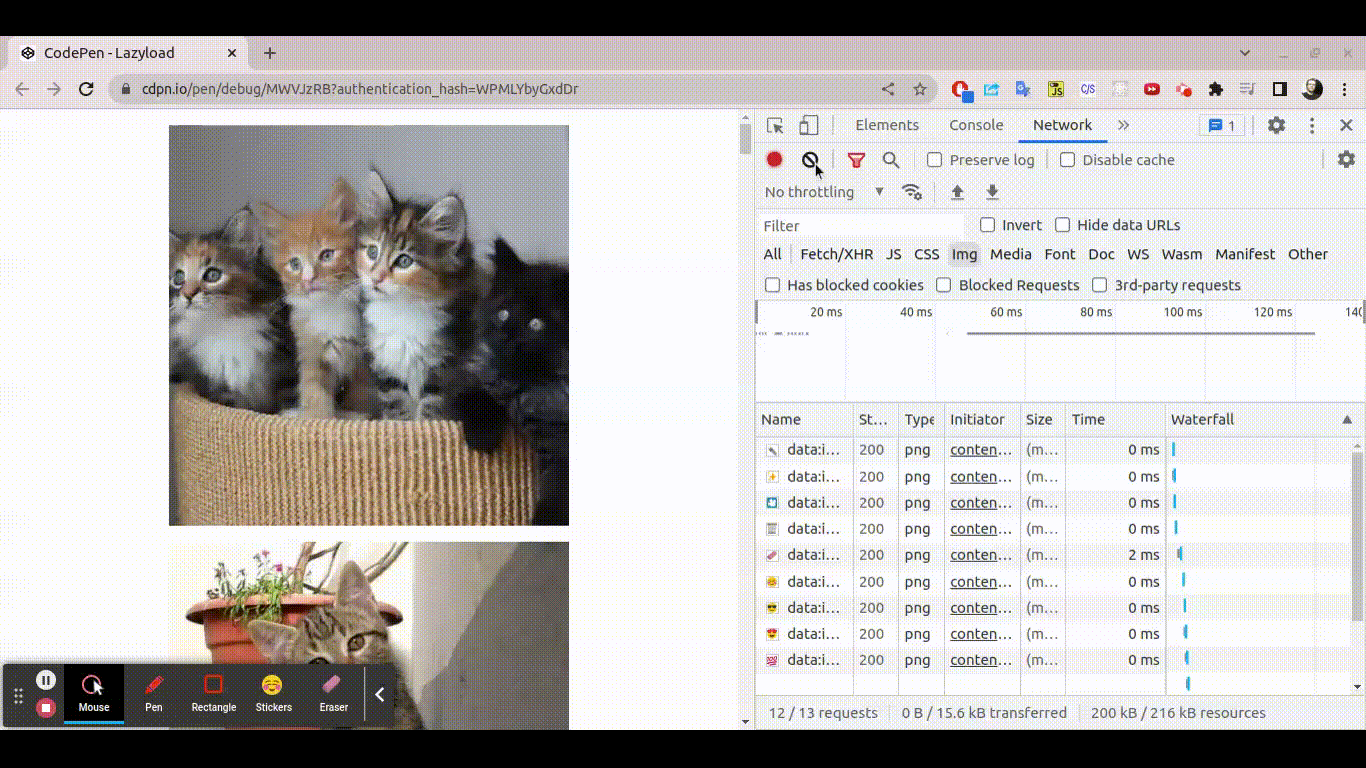Click the red record network log button

pos(774,159)
